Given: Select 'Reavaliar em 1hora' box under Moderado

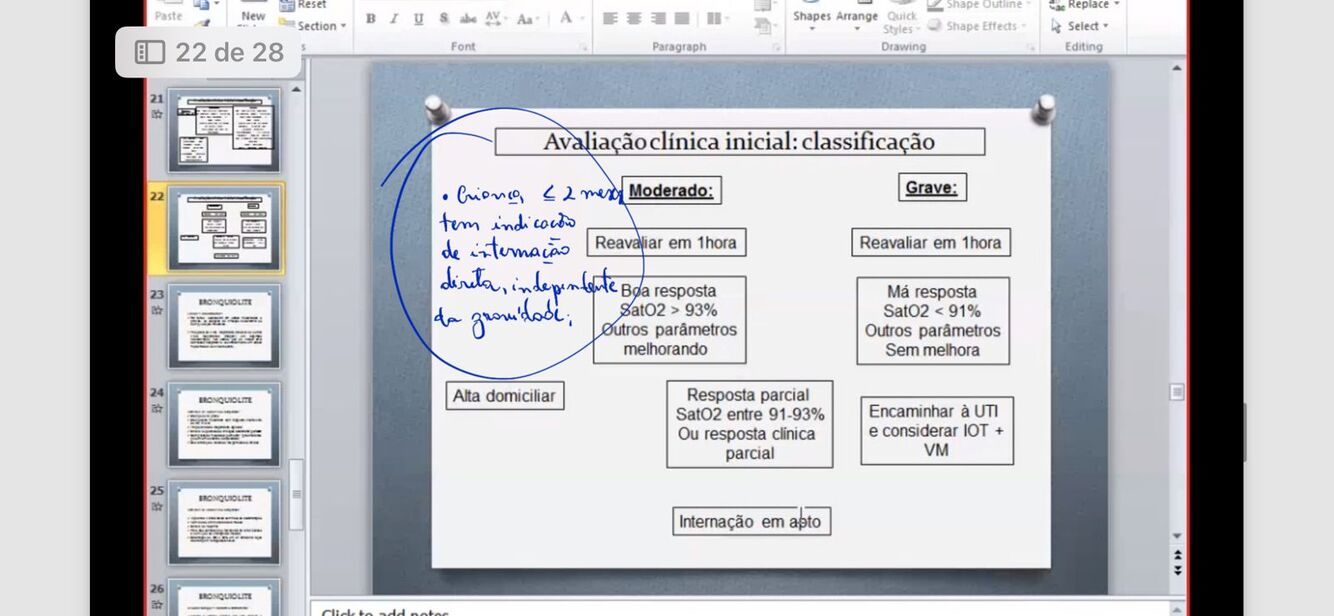Looking at the screenshot, I should tap(666, 242).
